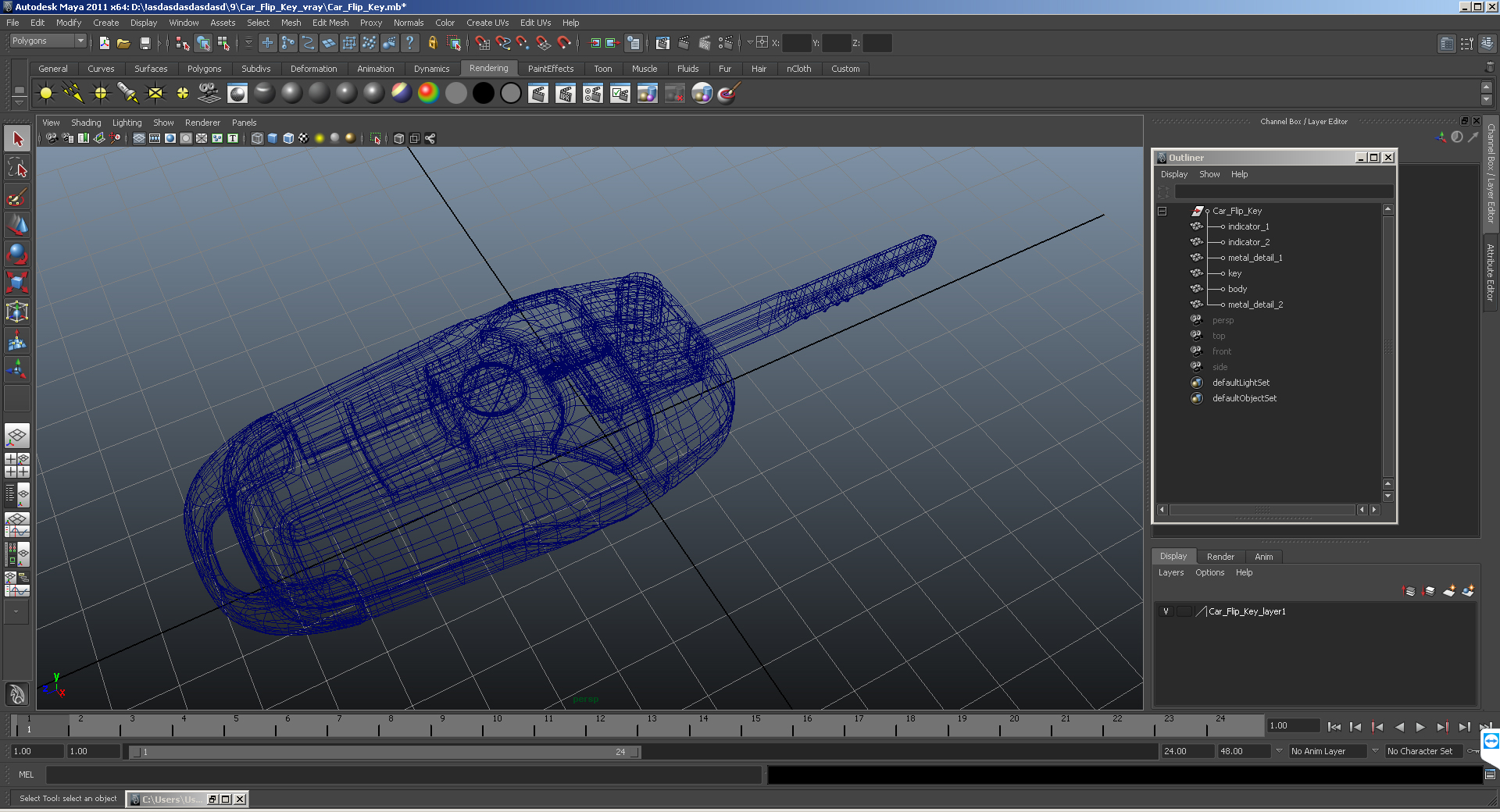Viewport: 1500px width, 812px height.
Task: Select the body object in Outliner
Action: 1237,289
